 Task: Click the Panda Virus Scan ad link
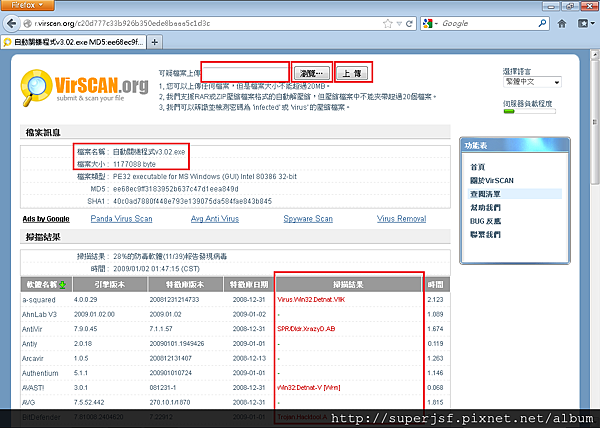tap(121, 219)
